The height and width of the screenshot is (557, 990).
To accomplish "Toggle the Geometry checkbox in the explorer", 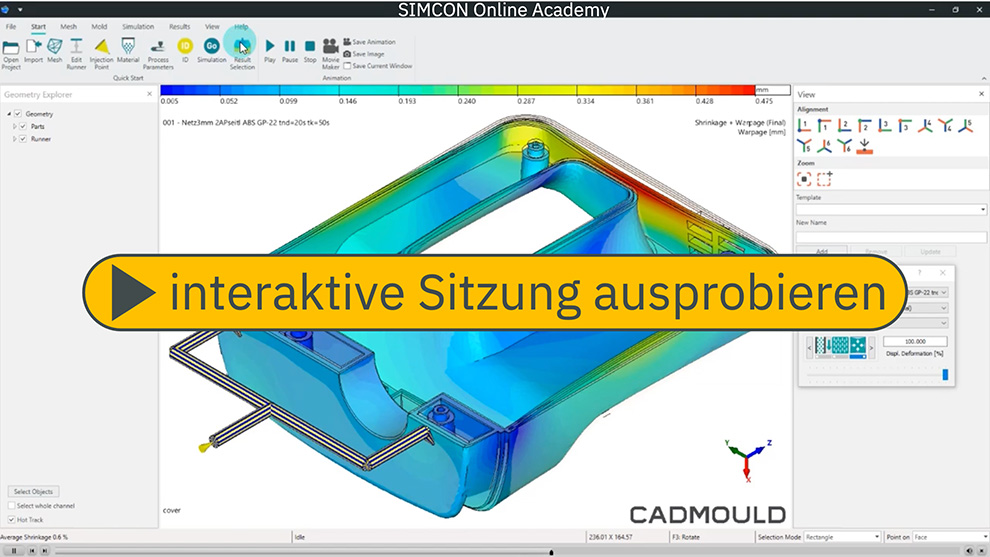I will pos(18,114).
